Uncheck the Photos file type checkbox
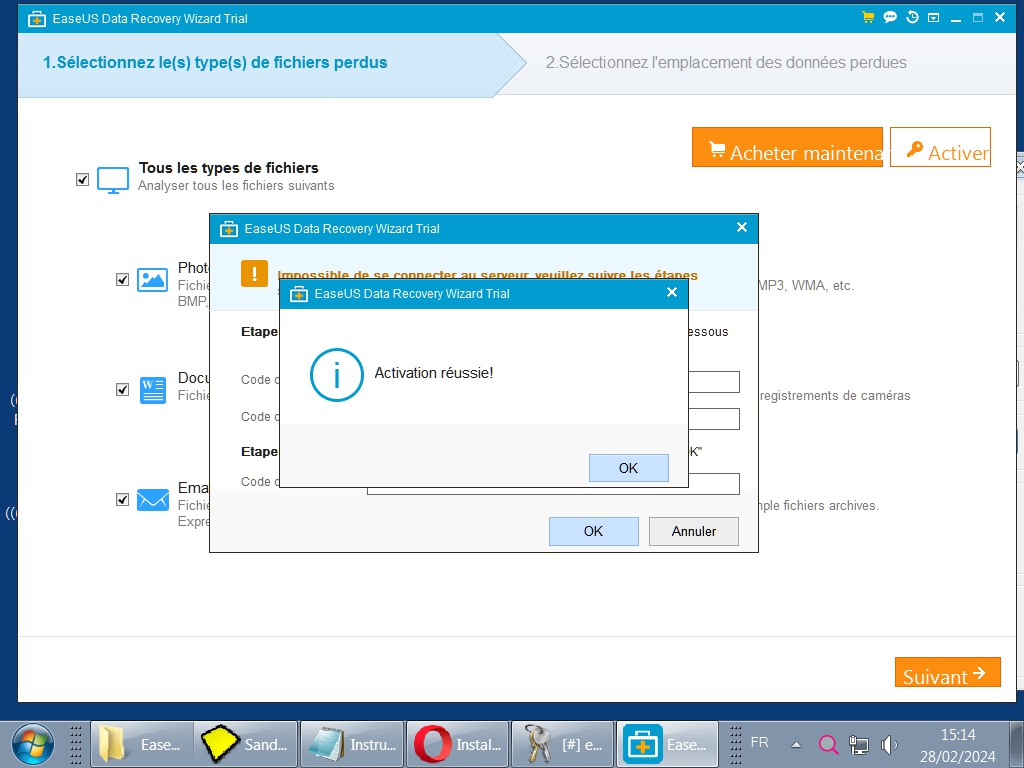Screen dimensions: 1024x768 [122, 280]
